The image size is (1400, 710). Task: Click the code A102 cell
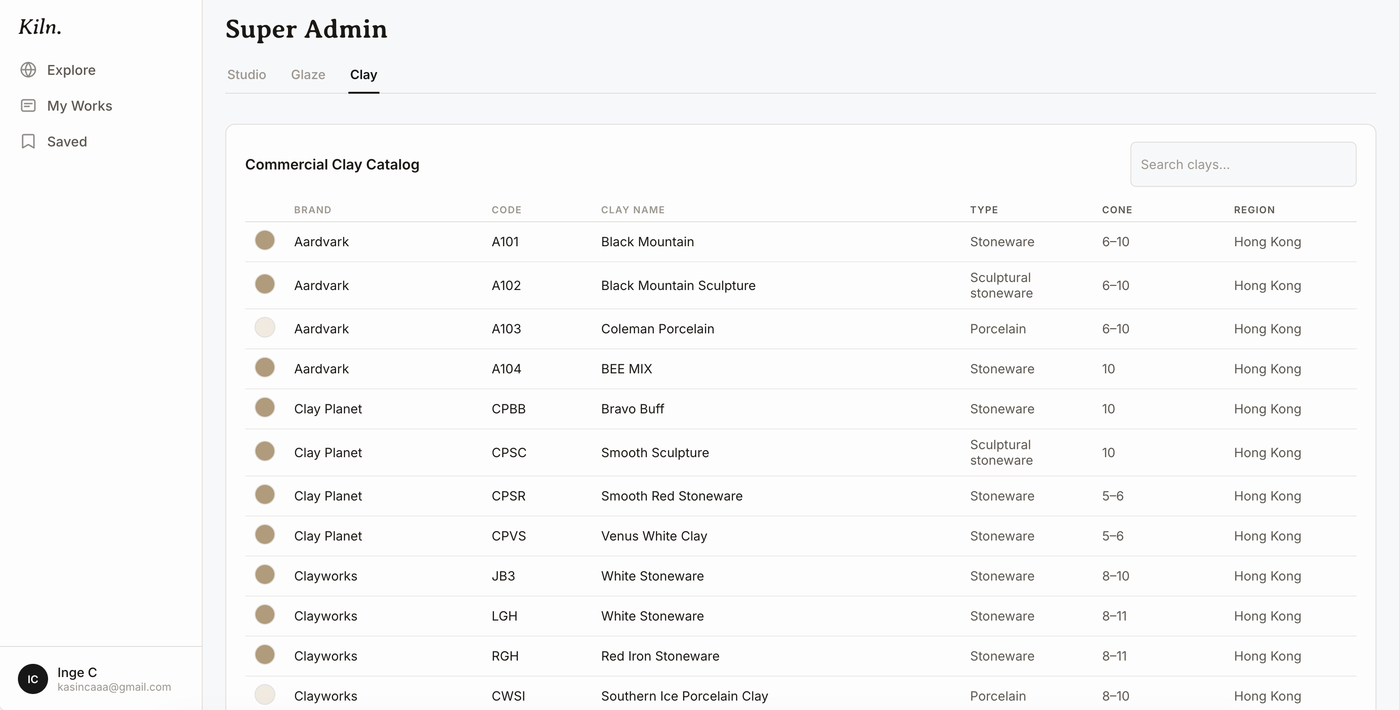506,286
